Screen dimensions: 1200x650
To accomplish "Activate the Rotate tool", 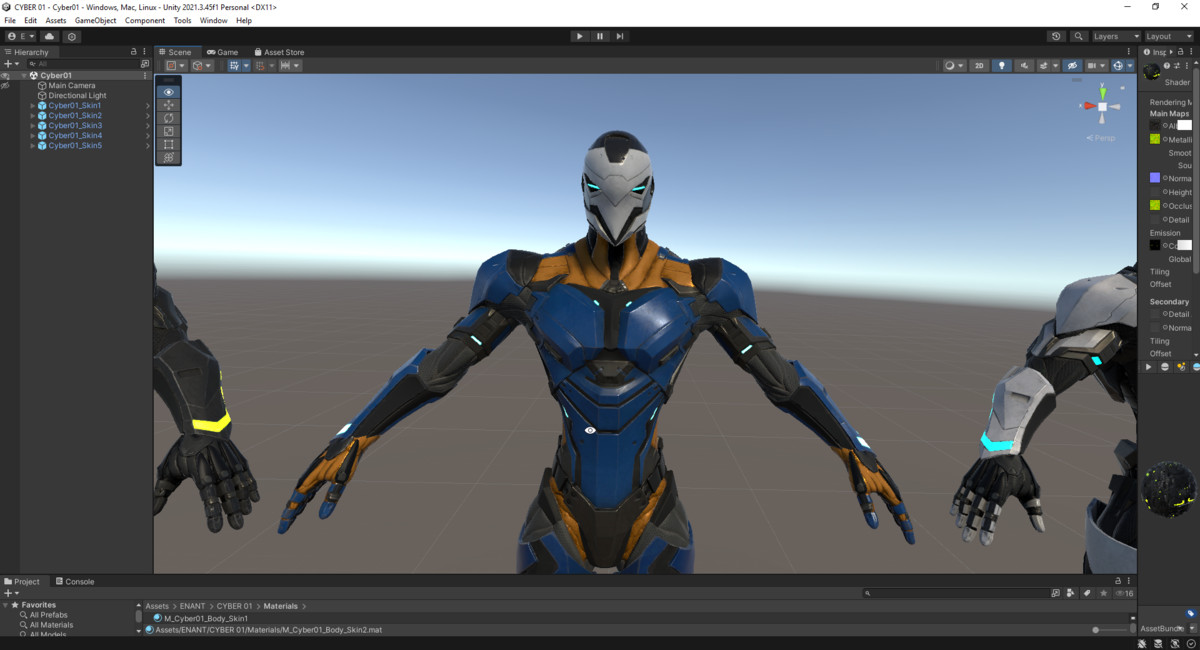I will [168, 117].
